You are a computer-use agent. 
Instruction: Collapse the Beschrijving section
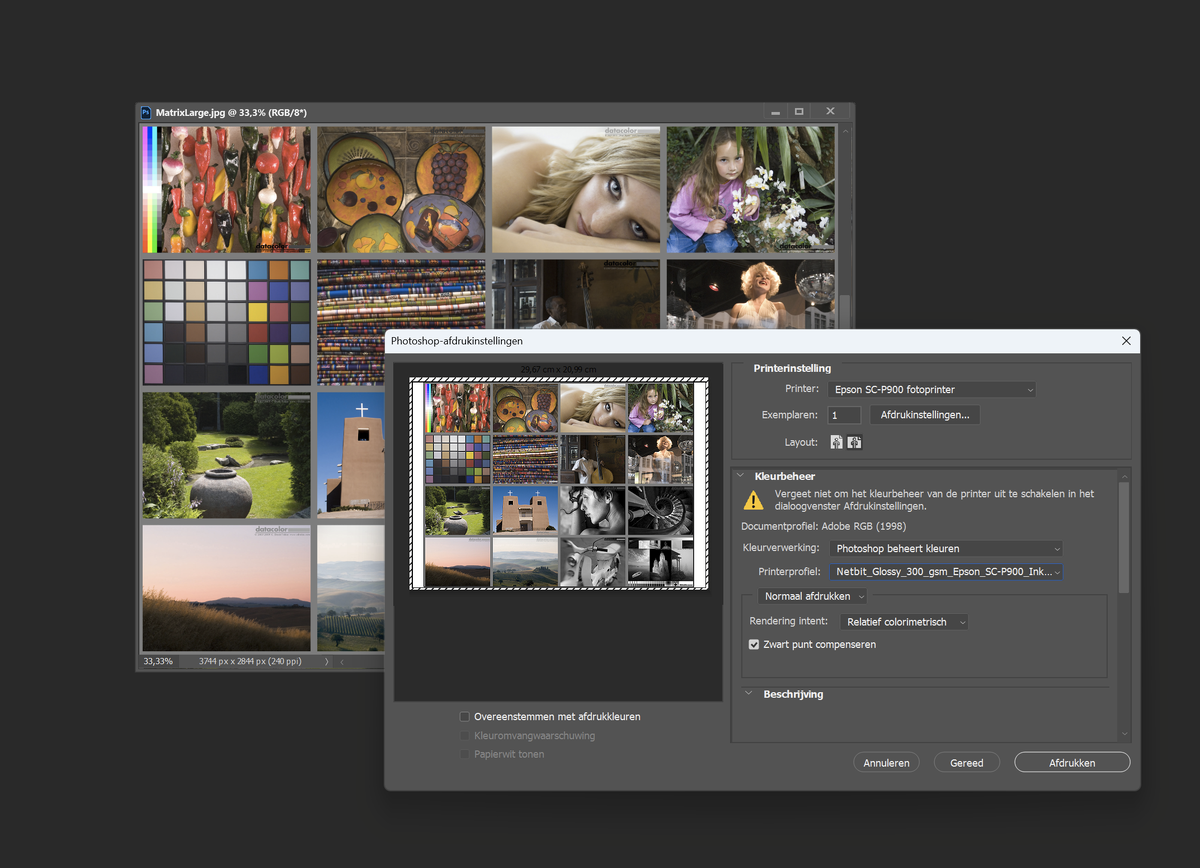pyautogui.click(x=748, y=694)
